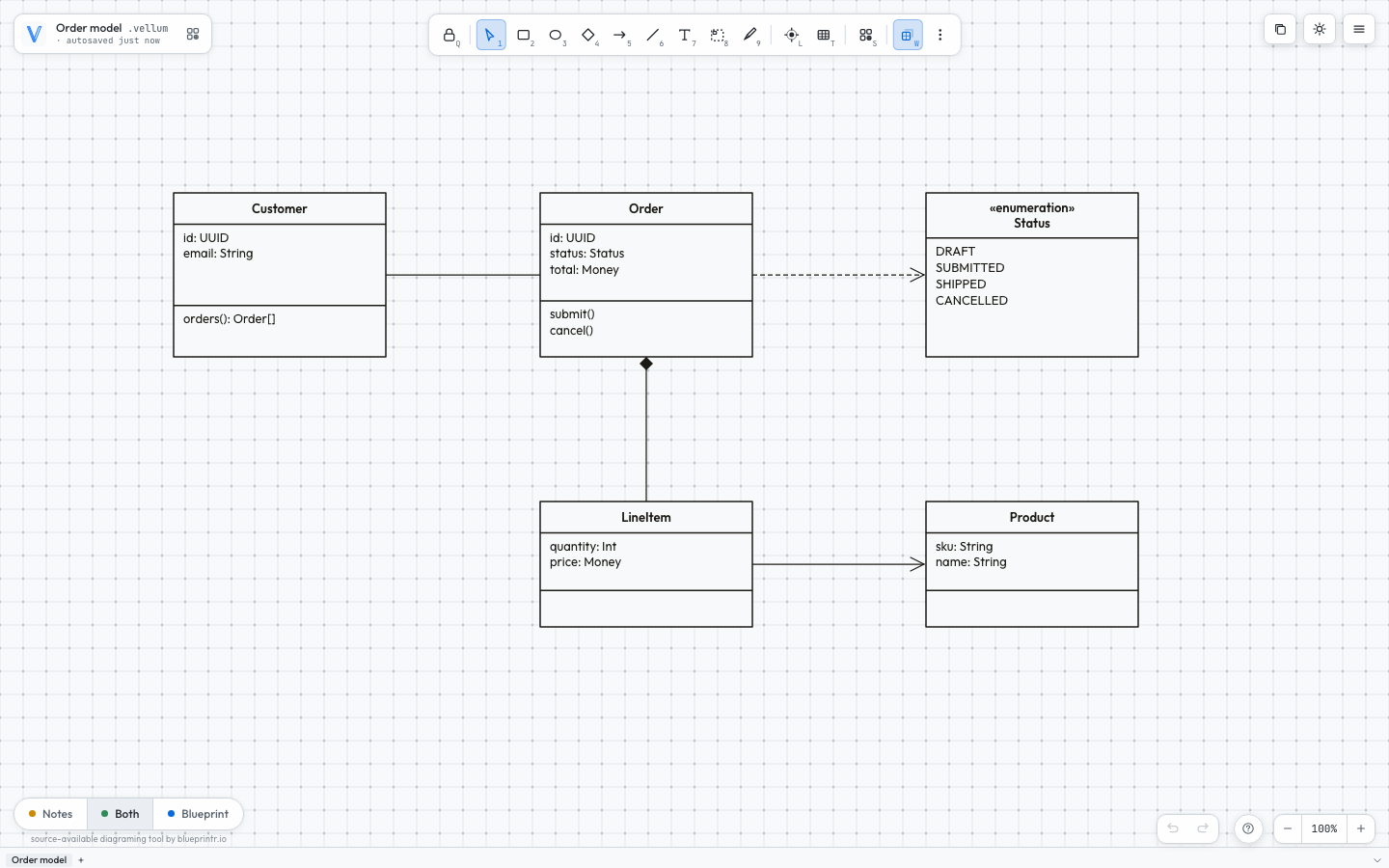
Task: Select the Line tool
Action: click(653, 36)
